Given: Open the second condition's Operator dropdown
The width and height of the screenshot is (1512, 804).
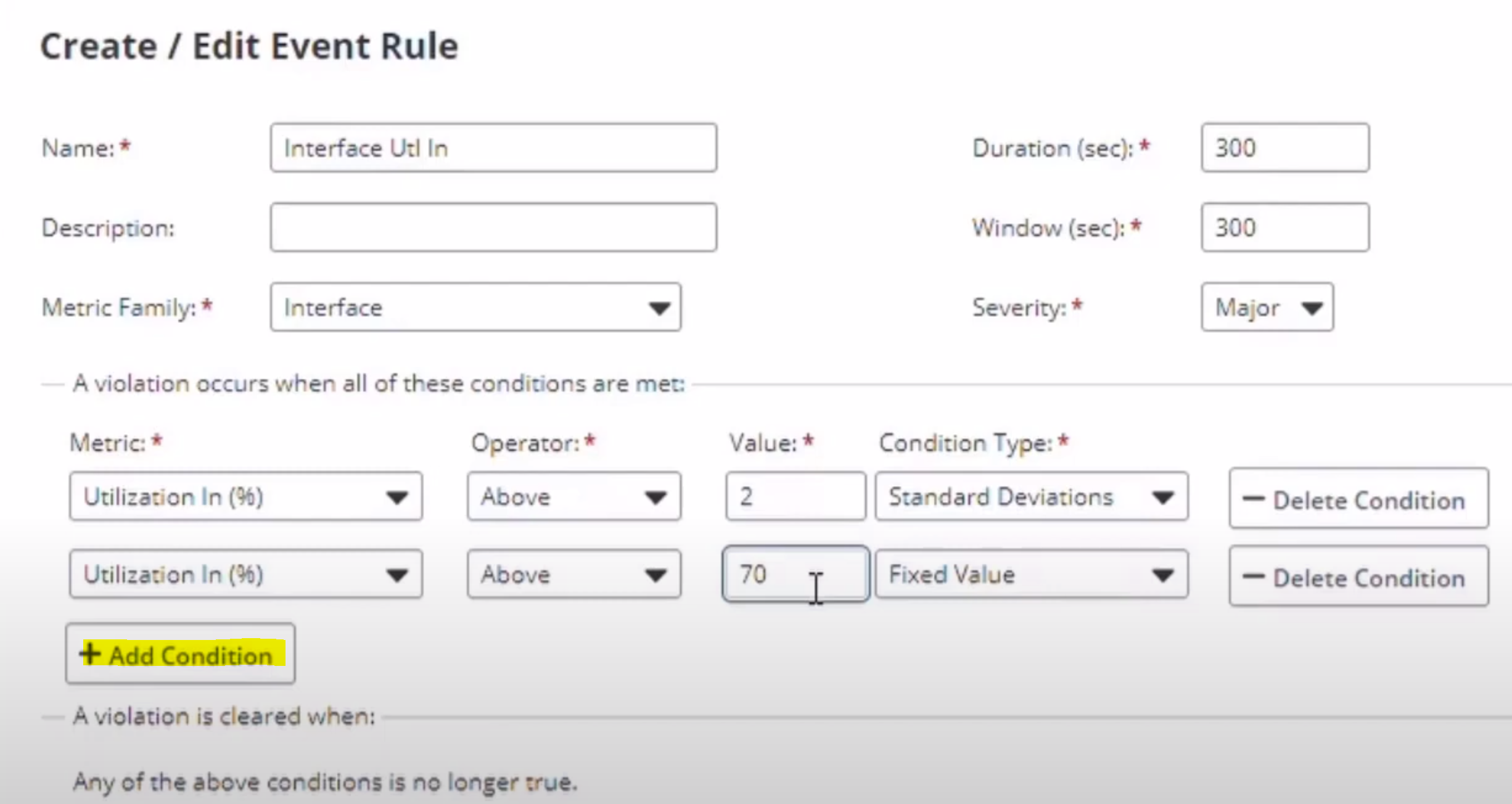Looking at the screenshot, I should [x=573, y=575].
